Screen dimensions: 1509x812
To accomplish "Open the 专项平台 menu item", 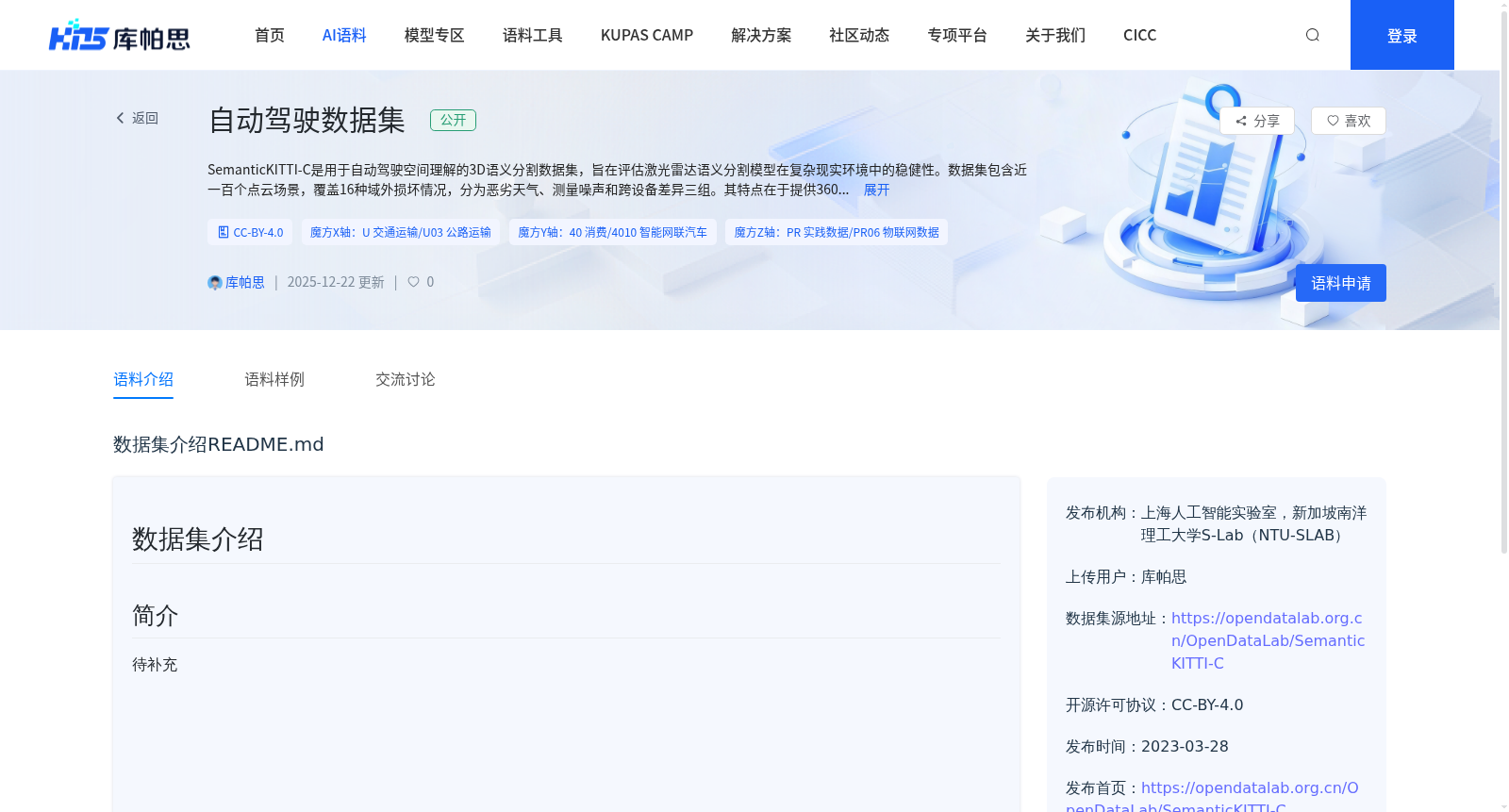I will 957,35.
